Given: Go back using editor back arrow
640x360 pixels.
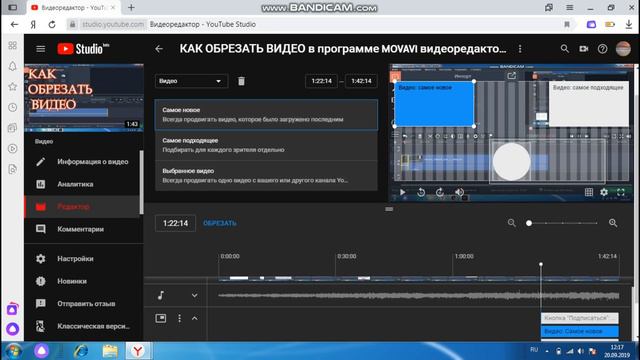Looking at the screenshot, I should click(x=159, y=49).
